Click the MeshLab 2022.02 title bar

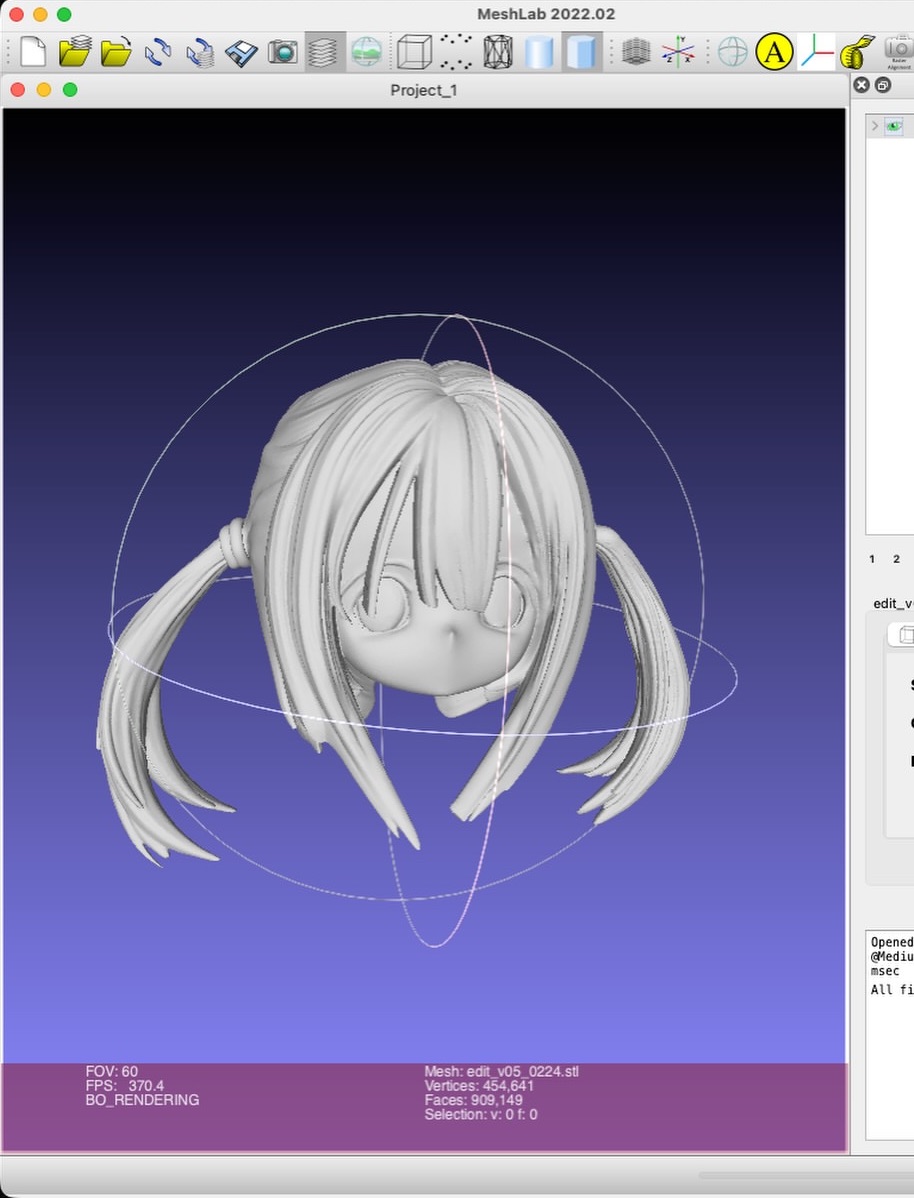click(x=546, y=14)
